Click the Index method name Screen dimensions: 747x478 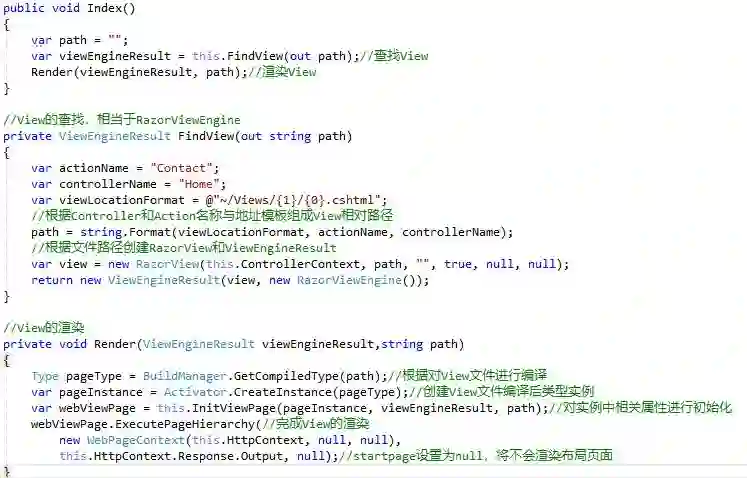coord(106,8)
